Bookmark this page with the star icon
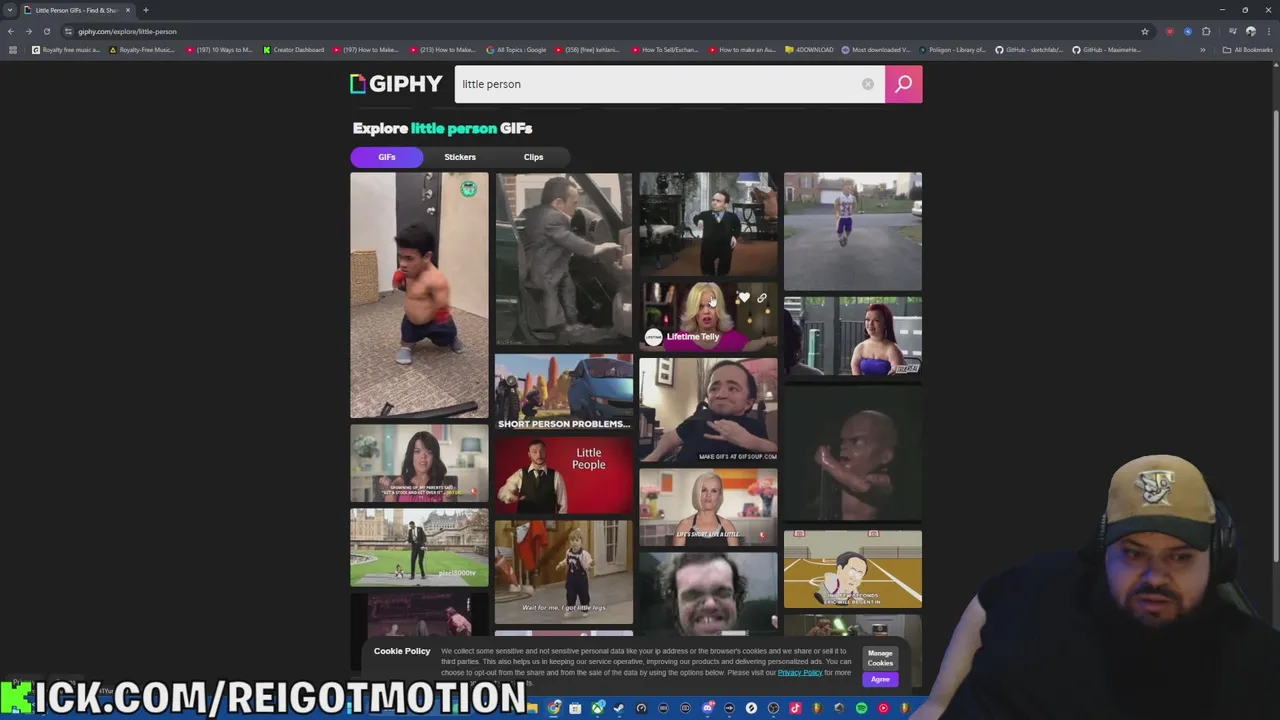1280x720 pixels. click(1145, 31)
